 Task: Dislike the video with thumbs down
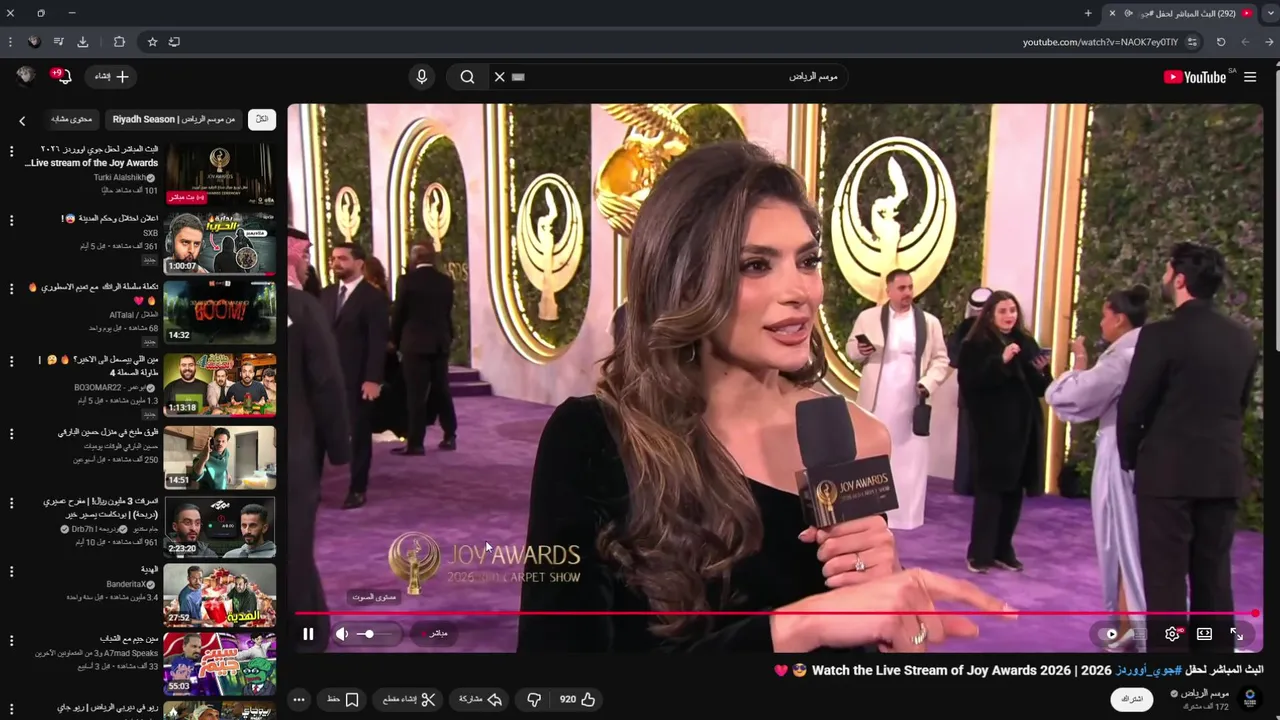click(534, 699)
